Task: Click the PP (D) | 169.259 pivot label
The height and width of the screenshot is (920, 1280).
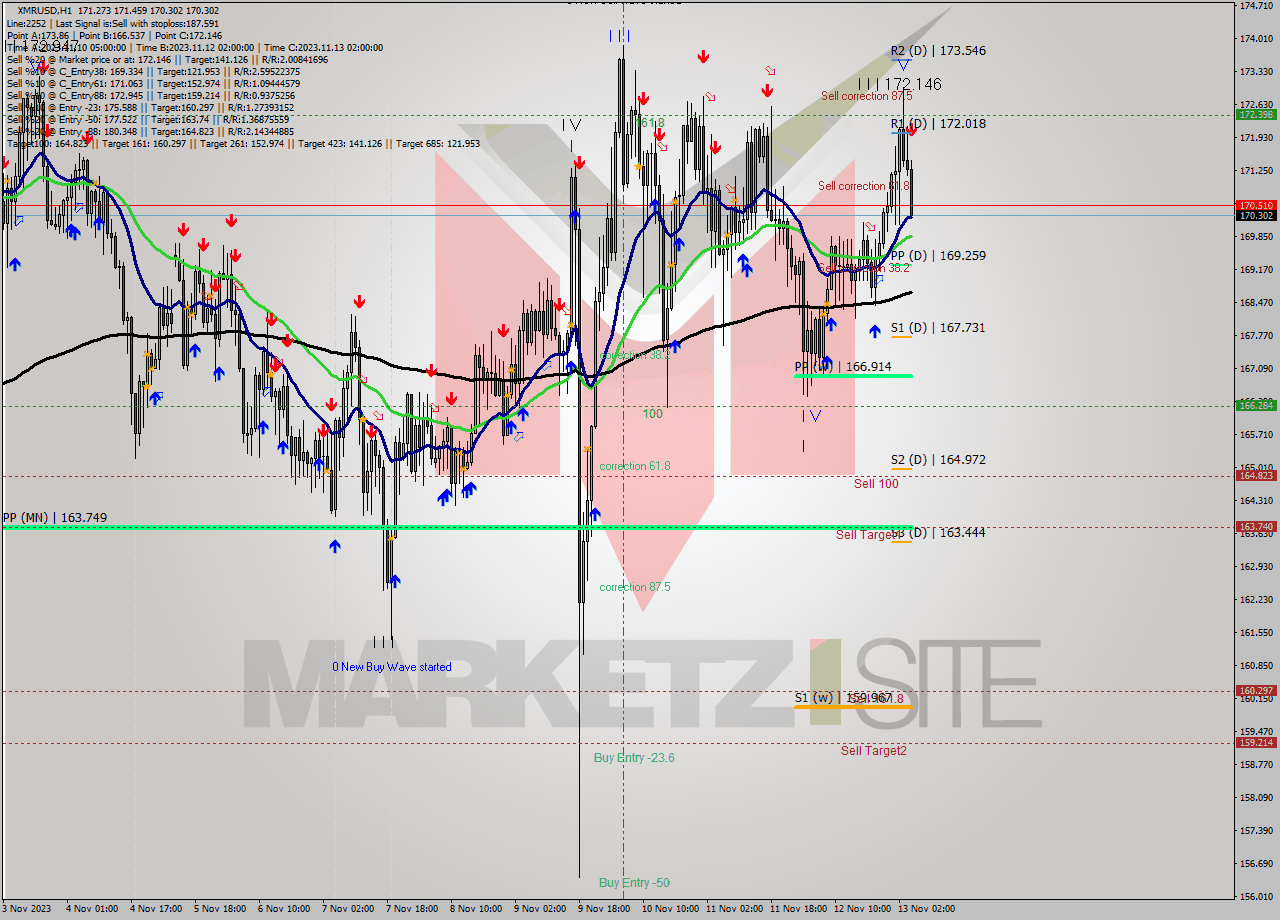Action: coord(938,256)
